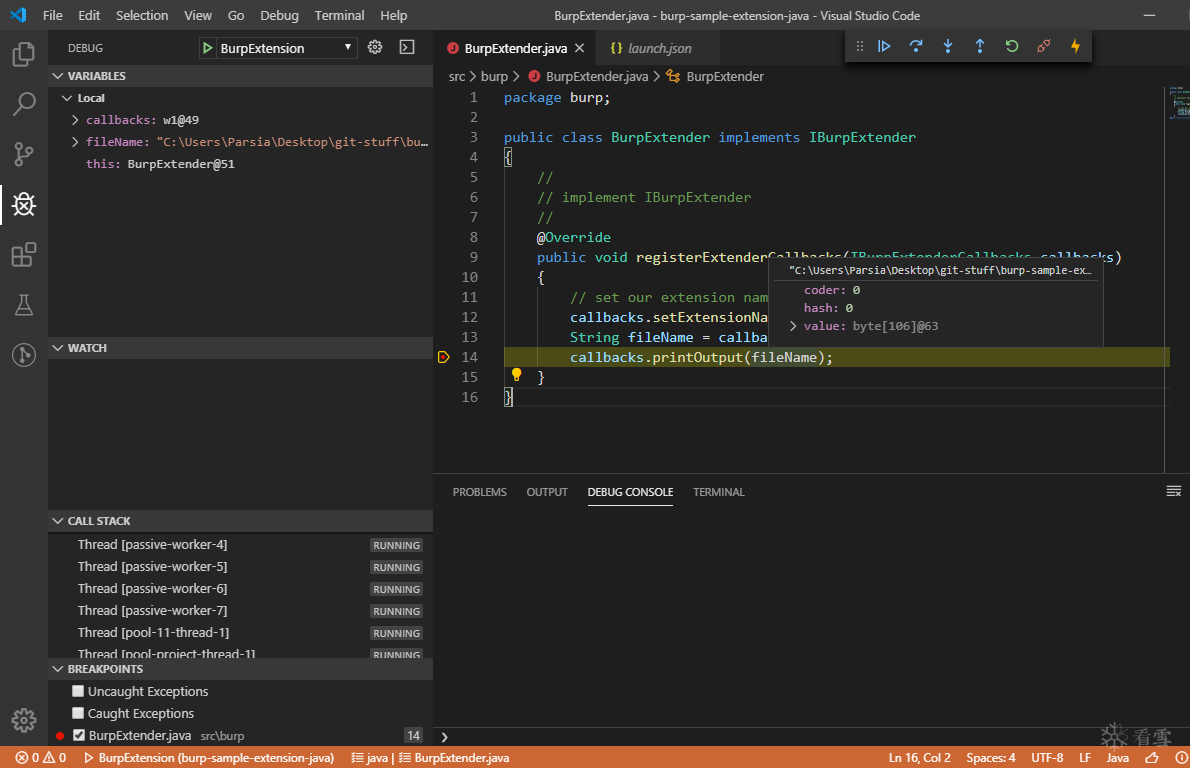The height and width of the screenshot is (768, 1190).
Task: Open launch.json via the debug gear icon
Action: click(x=375, y=47)
